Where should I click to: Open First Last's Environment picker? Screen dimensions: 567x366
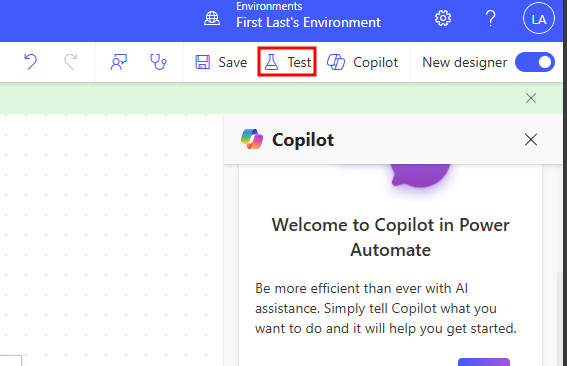[308, 22]
